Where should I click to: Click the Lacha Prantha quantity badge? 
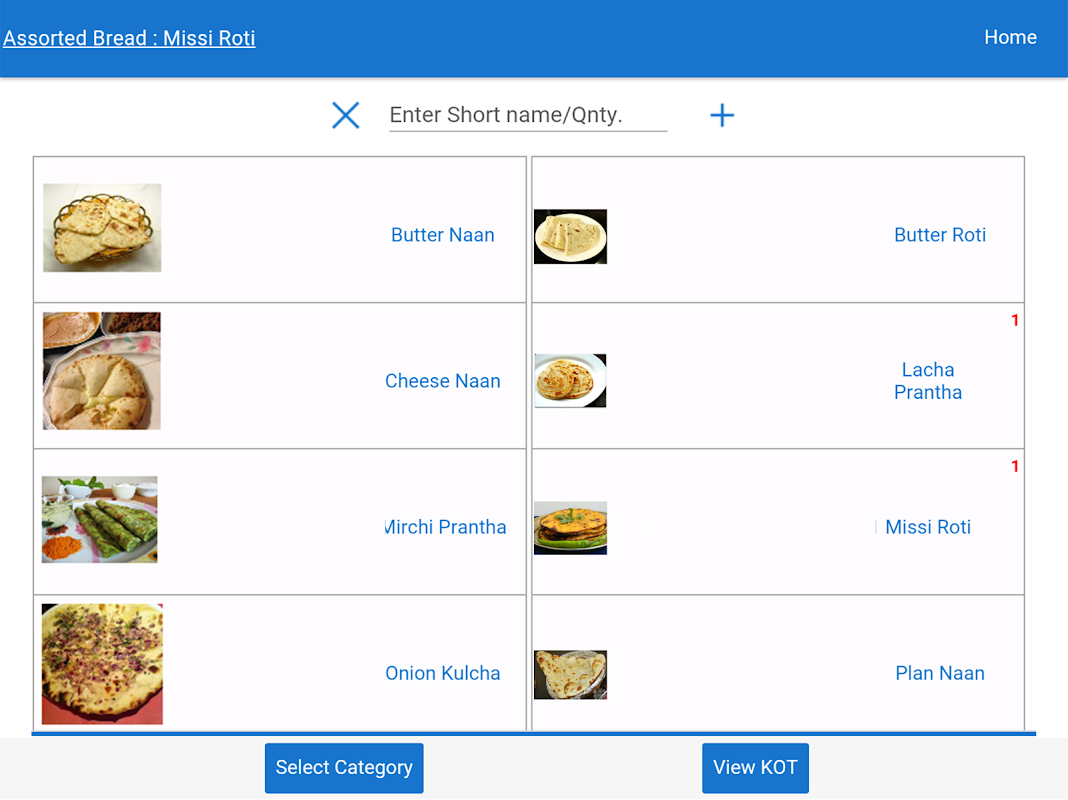click(1015, 321)
